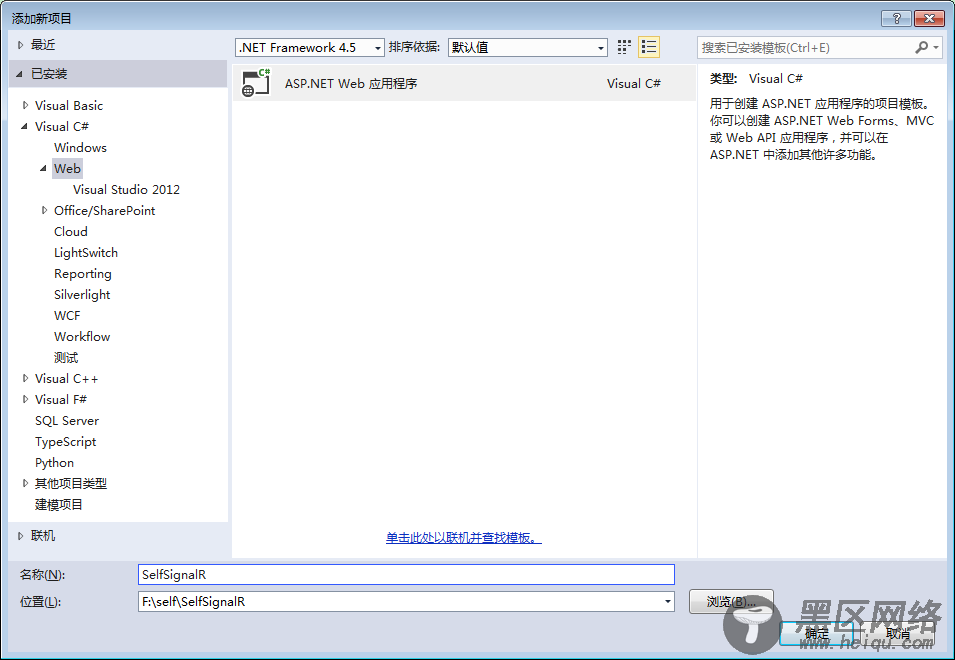Select Visual Studio 2012 node
Viewport: 955px width, 660px height.
click(x=126, y=189)
